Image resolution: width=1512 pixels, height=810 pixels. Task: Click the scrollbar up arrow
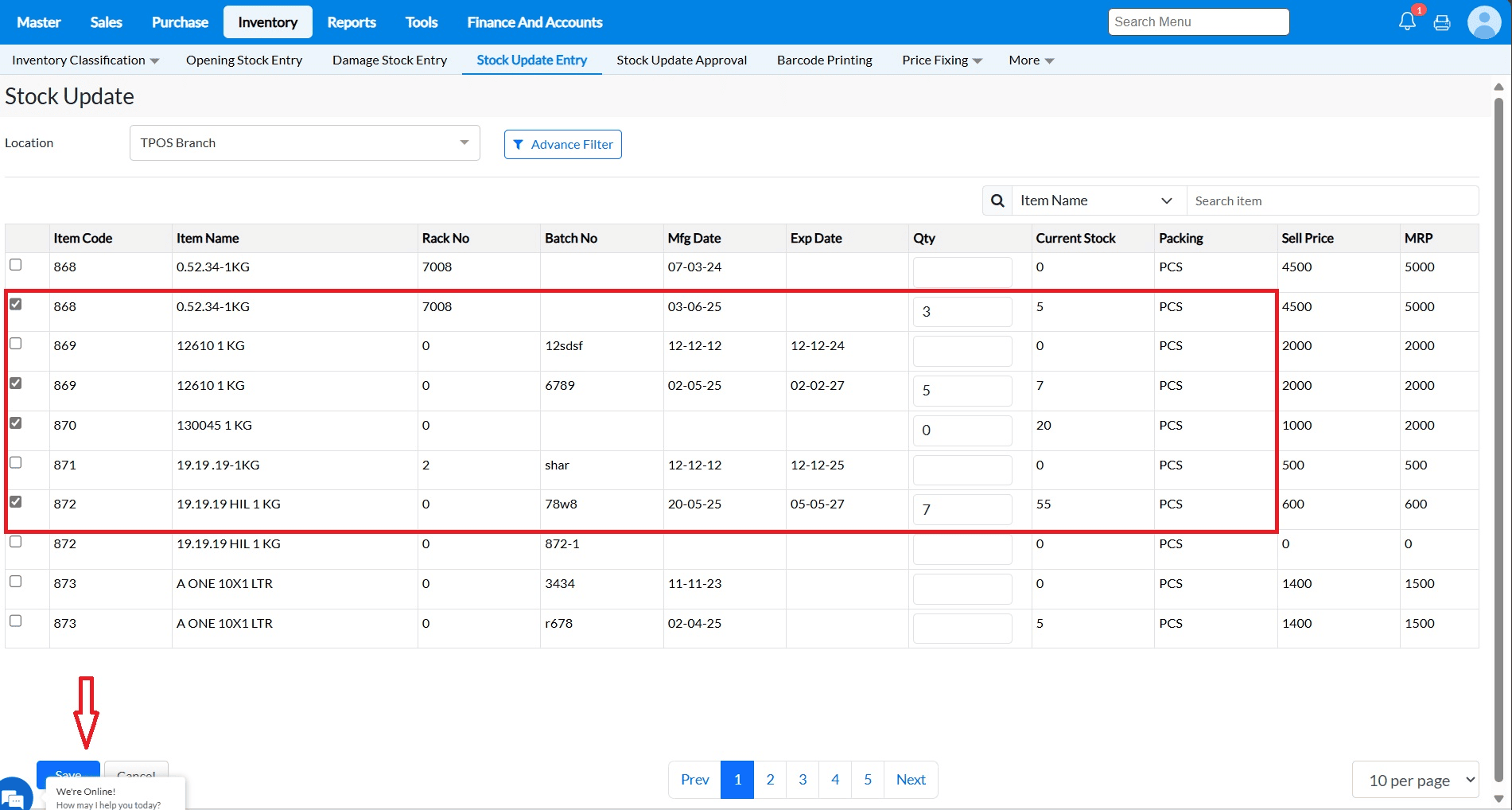pos(1498,87)
